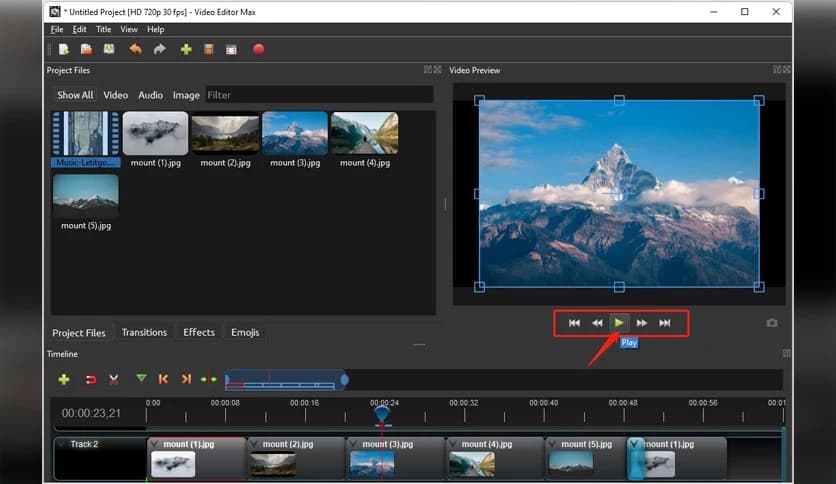Viewport: 836px width, 484px height.
Task: Toggle timeline snapping magnet
Action: (x=91, y=380)
